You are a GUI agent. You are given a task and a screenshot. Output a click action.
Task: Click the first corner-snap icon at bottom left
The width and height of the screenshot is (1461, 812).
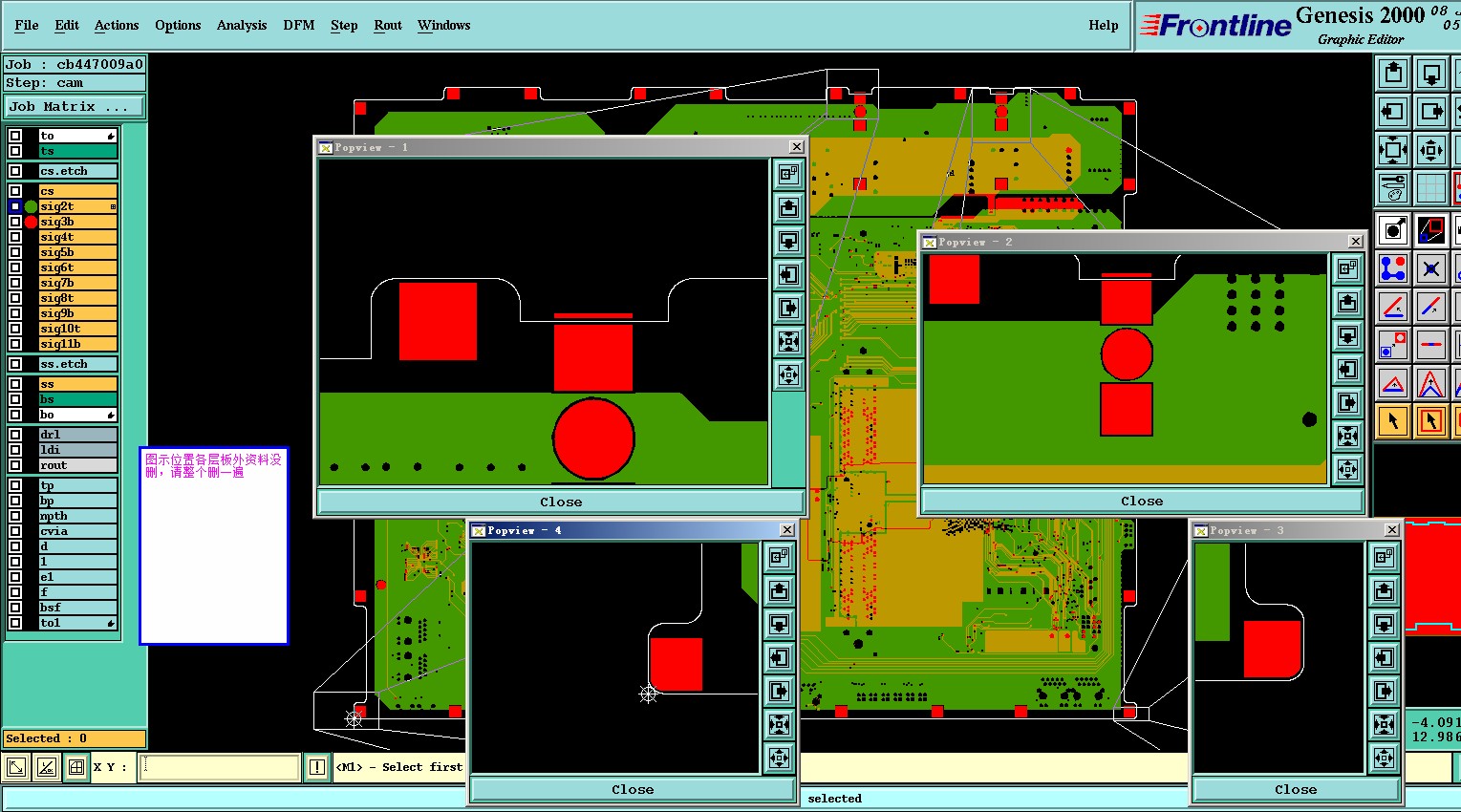pos(15,767)
